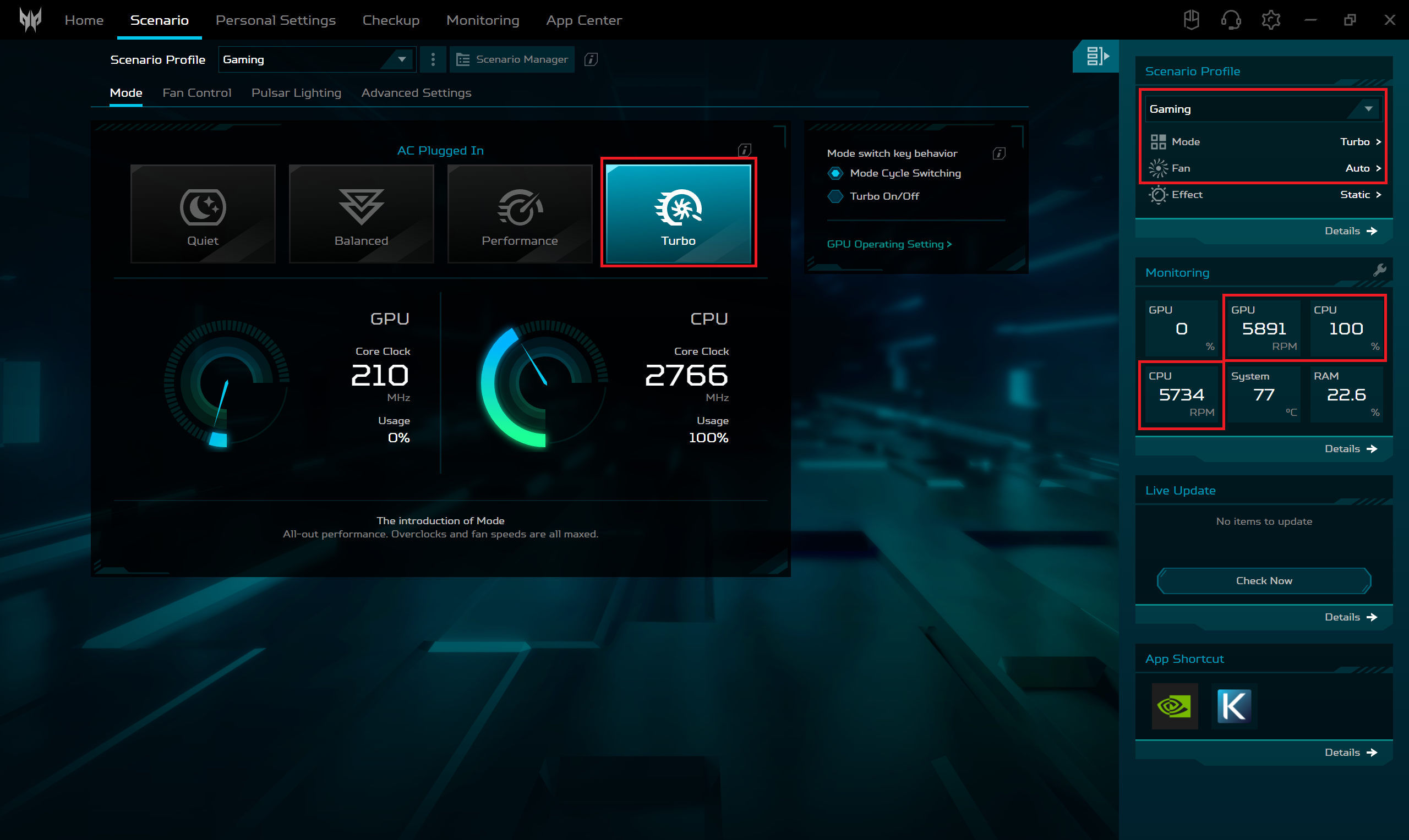
Task: Open the Pulsar Lighting tab
Action: (x=296, y=92)
